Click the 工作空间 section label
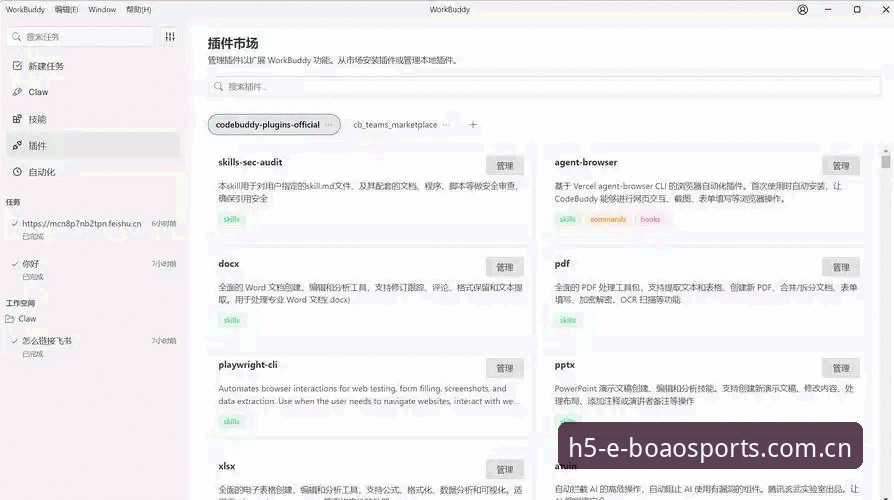The image size is (894, 500). pyautogui.click(x=20, y=303)
